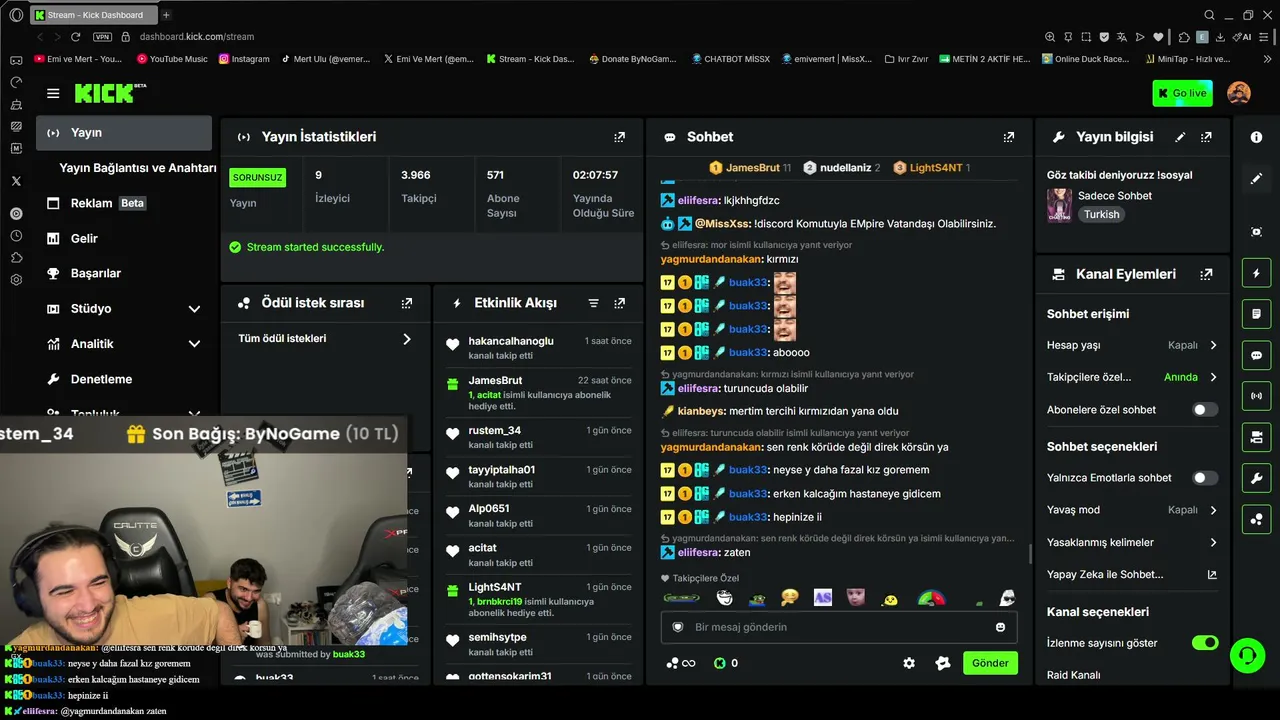
Task: Pop out the Kanal Eylemleri panel
Action: [x=1206, y=274]
